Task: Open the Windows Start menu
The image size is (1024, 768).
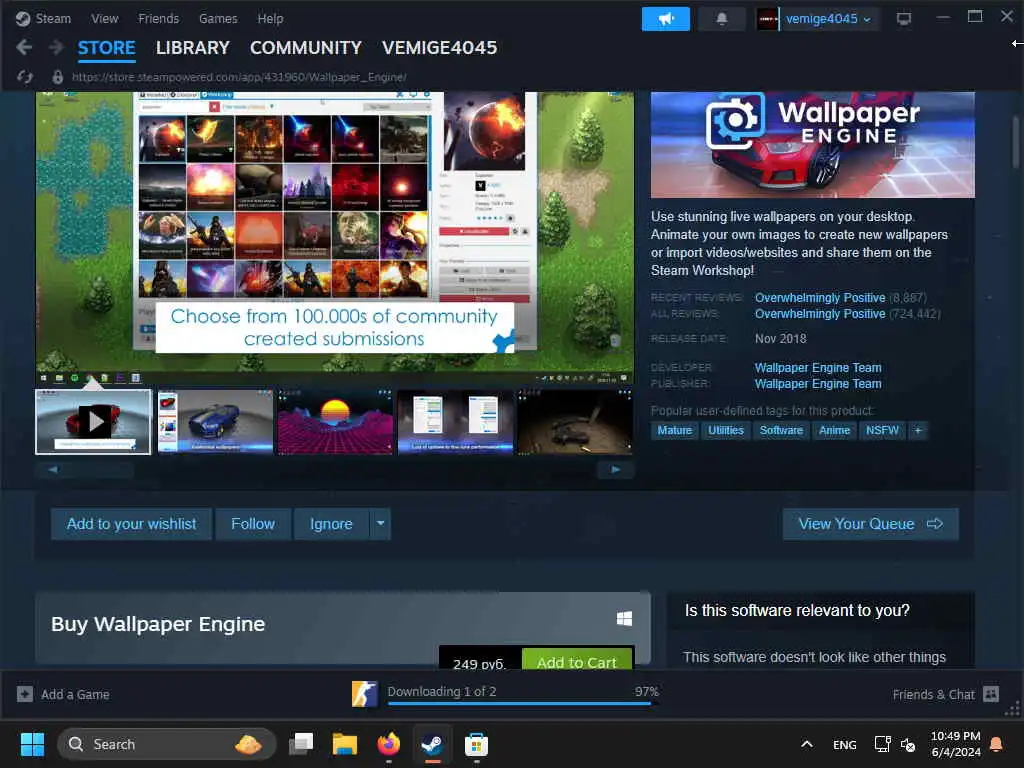Action: 32,744
